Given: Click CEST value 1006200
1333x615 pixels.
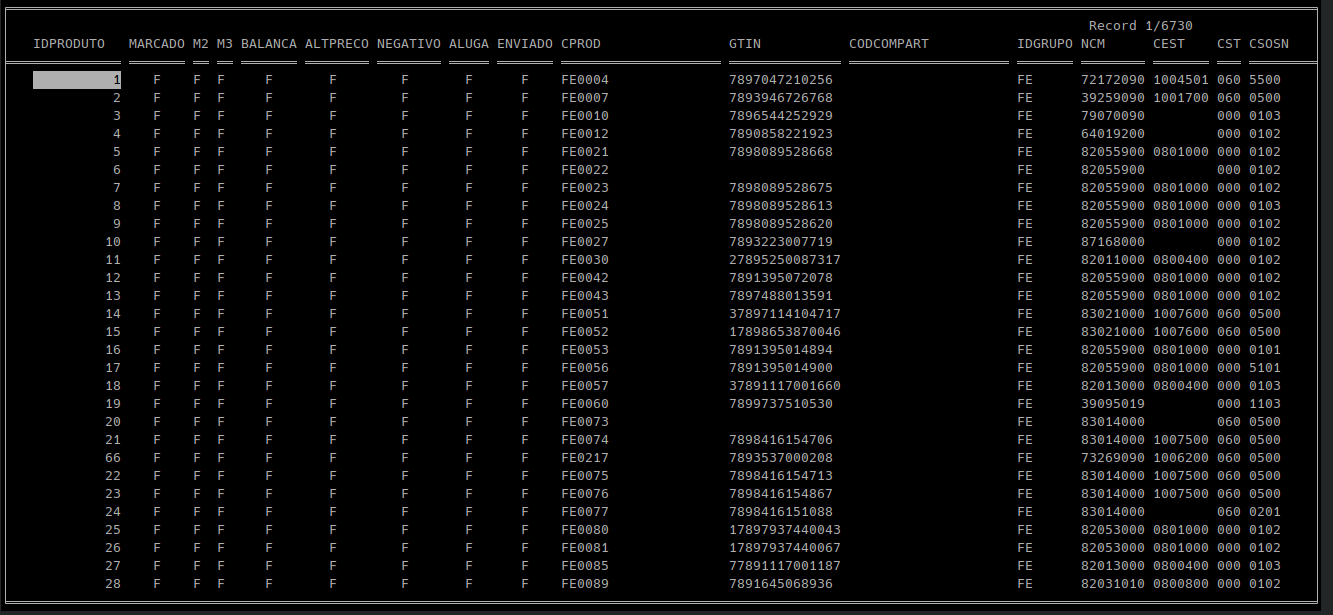Looking at the screenshot, I should (x=1181, y=458).
